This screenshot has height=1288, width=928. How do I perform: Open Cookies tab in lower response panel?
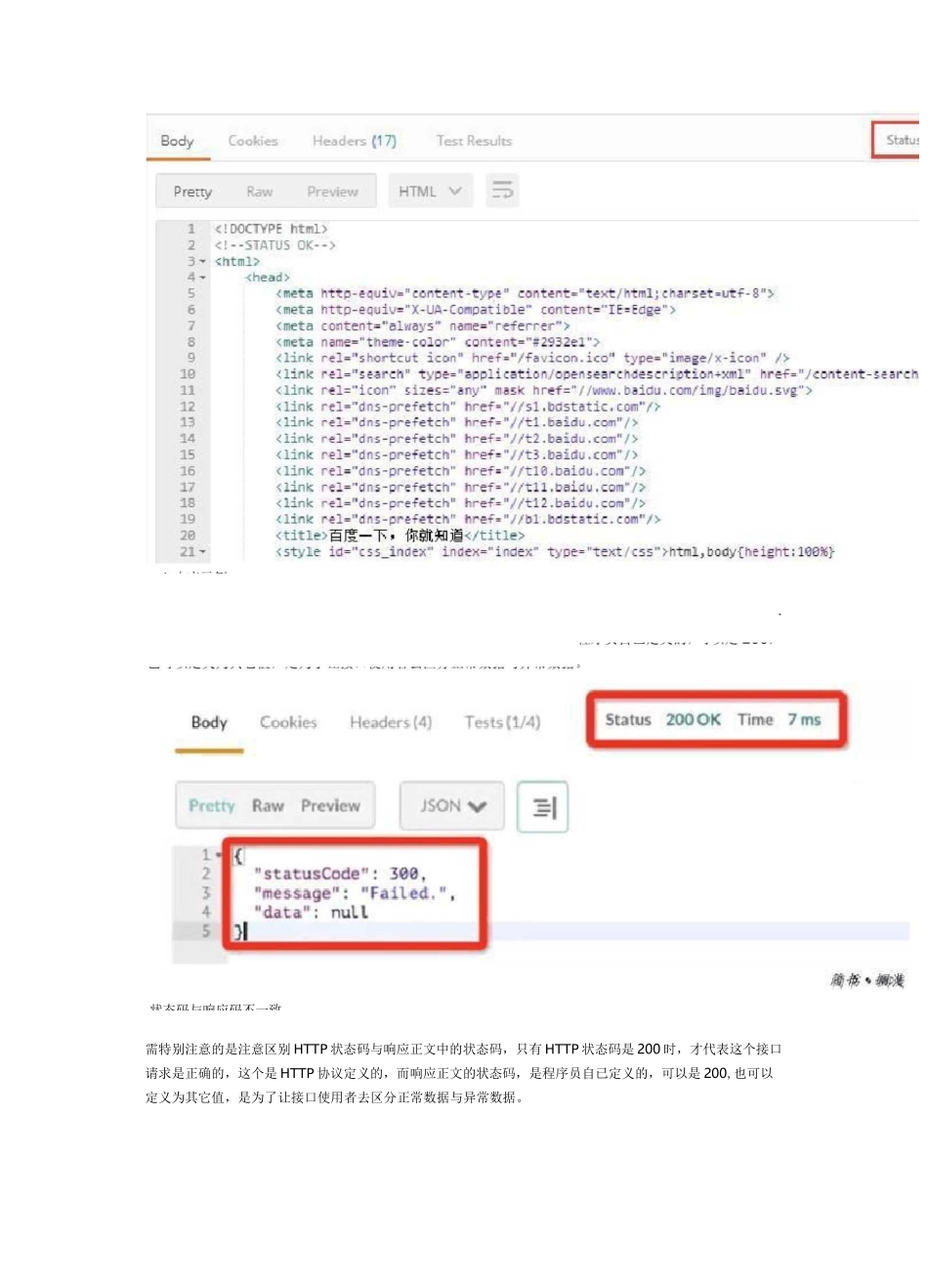tap(288, 722)
